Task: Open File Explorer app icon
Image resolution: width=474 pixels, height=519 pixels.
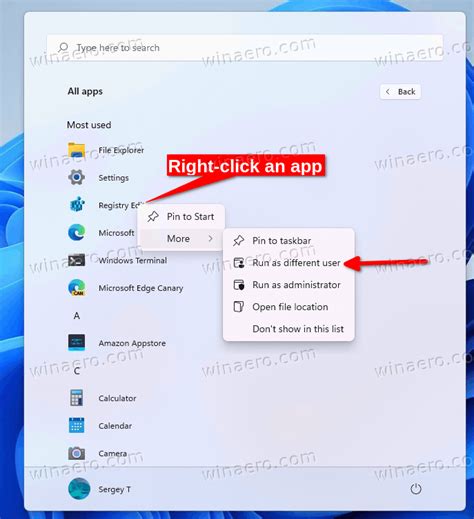Action: pos(76,150)
